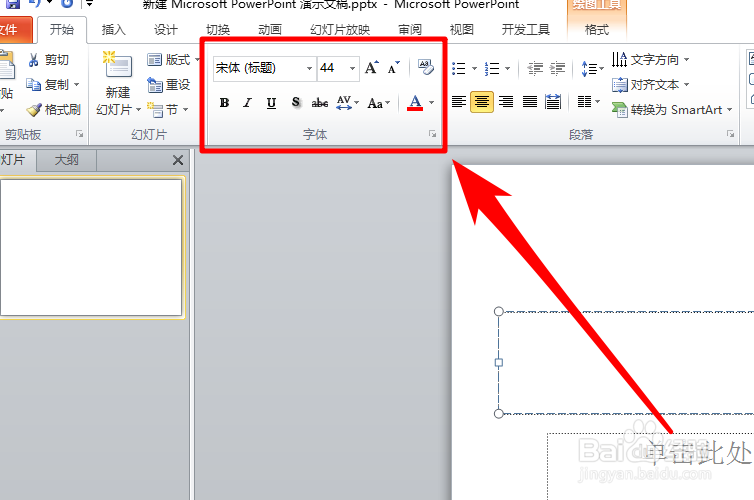This screenshot has width=754, height=500.
Task: Open font color dropdown arrow
Action: point(431,103)
